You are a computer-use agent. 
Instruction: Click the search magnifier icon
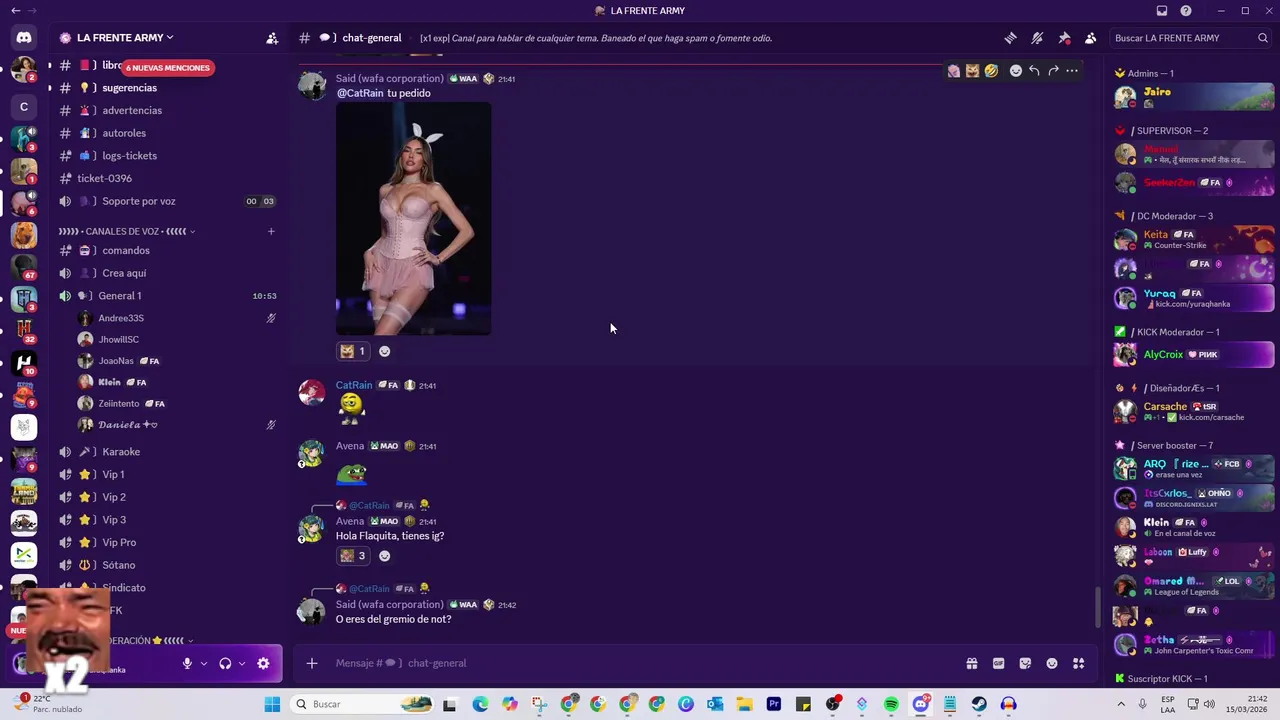click(x=1263, y=38)
